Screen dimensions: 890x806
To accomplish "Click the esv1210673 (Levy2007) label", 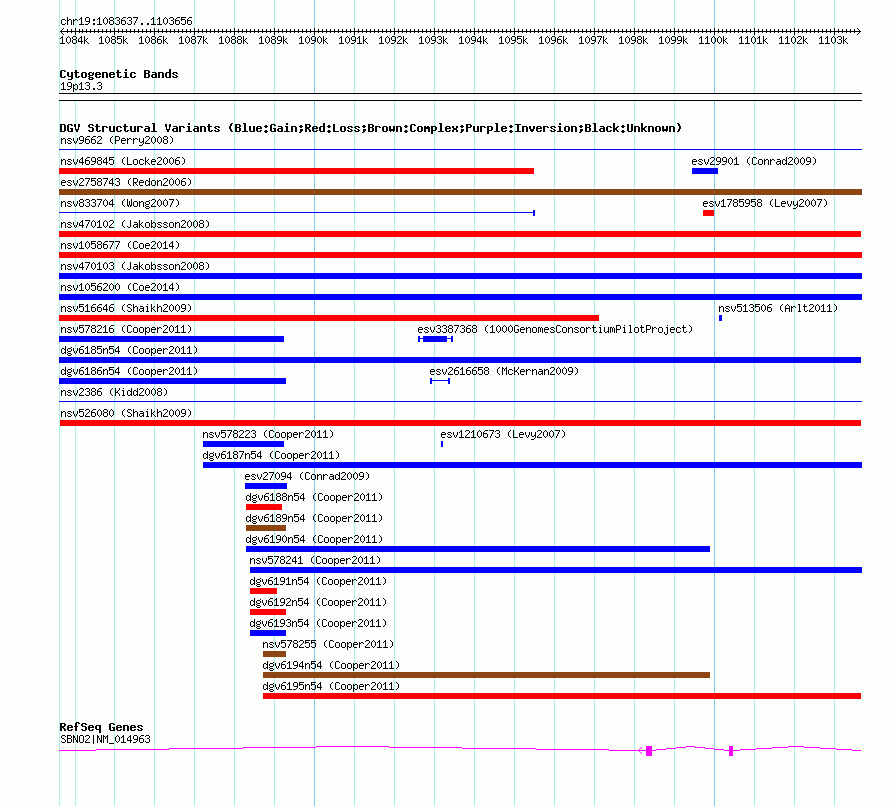I will click(x=503, y=434).
